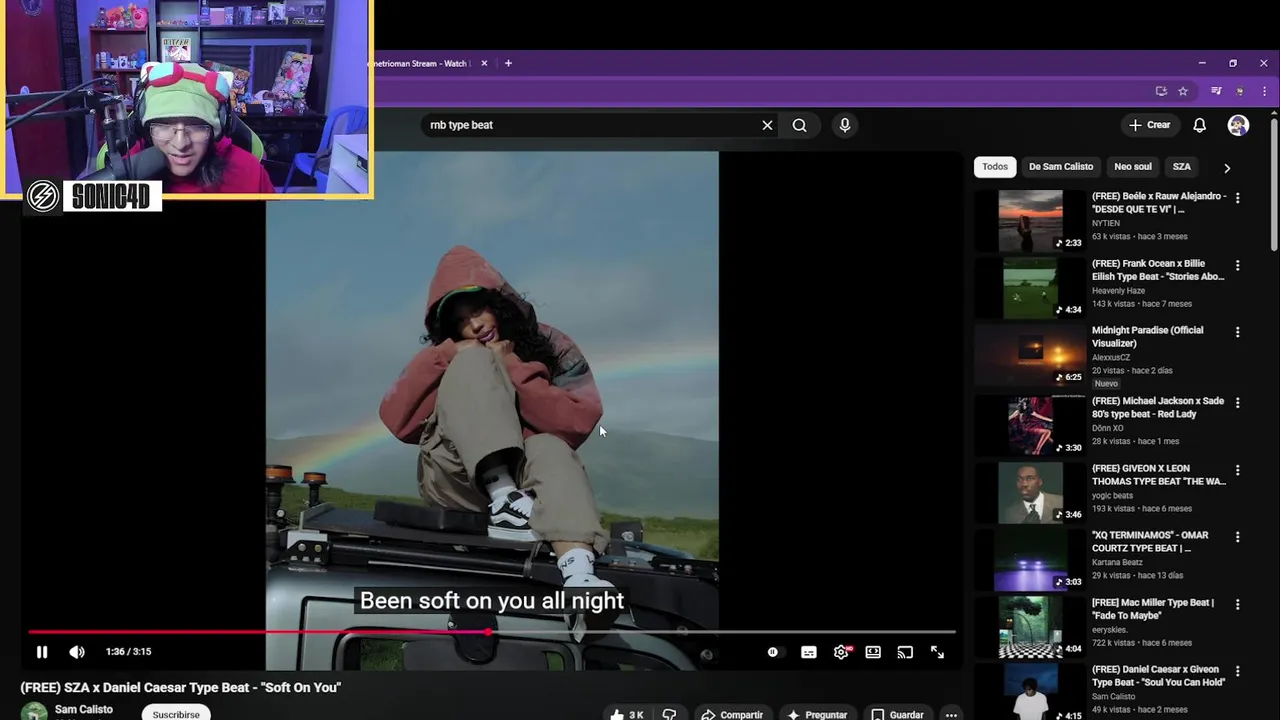Open the Chrome three-dot menu
Screen dimensions: 1280x720
click(x=1264, y=91)
